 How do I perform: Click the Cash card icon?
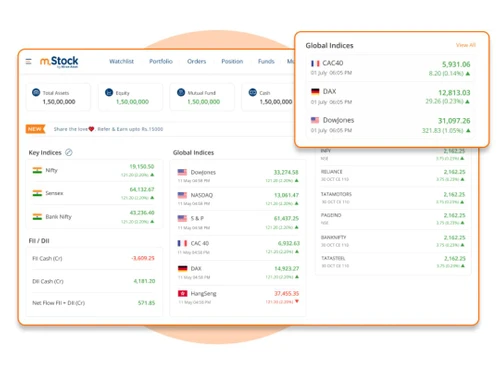253,92
